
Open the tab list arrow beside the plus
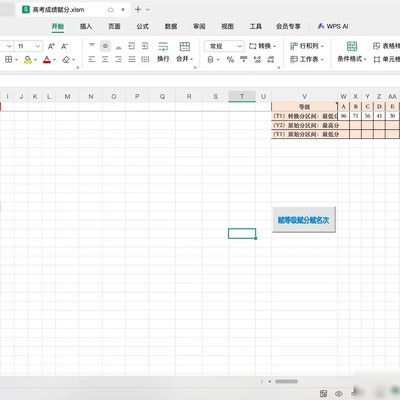148,10
